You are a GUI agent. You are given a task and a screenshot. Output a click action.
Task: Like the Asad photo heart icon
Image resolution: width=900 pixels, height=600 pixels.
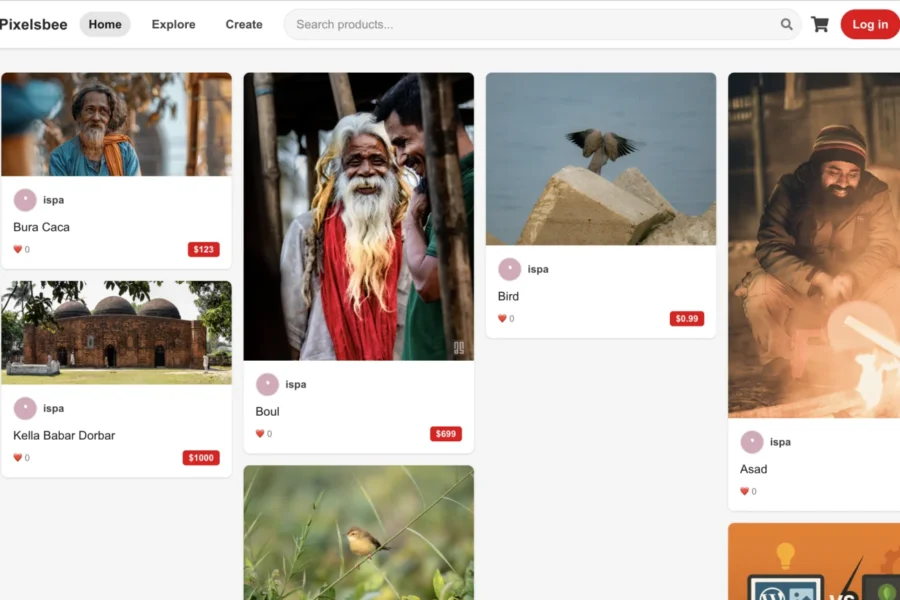(744, 491)
